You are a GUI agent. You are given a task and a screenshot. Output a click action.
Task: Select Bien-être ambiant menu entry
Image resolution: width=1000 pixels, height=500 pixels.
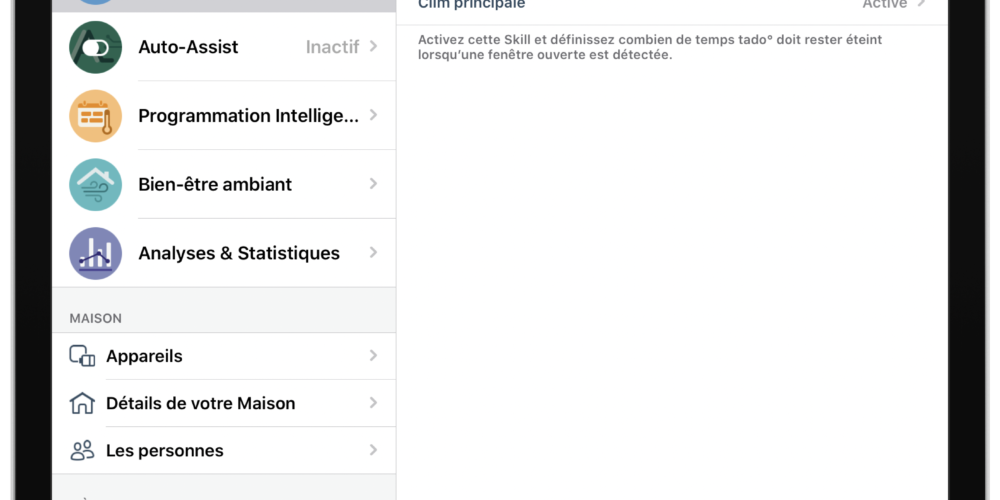coord(224,184)
